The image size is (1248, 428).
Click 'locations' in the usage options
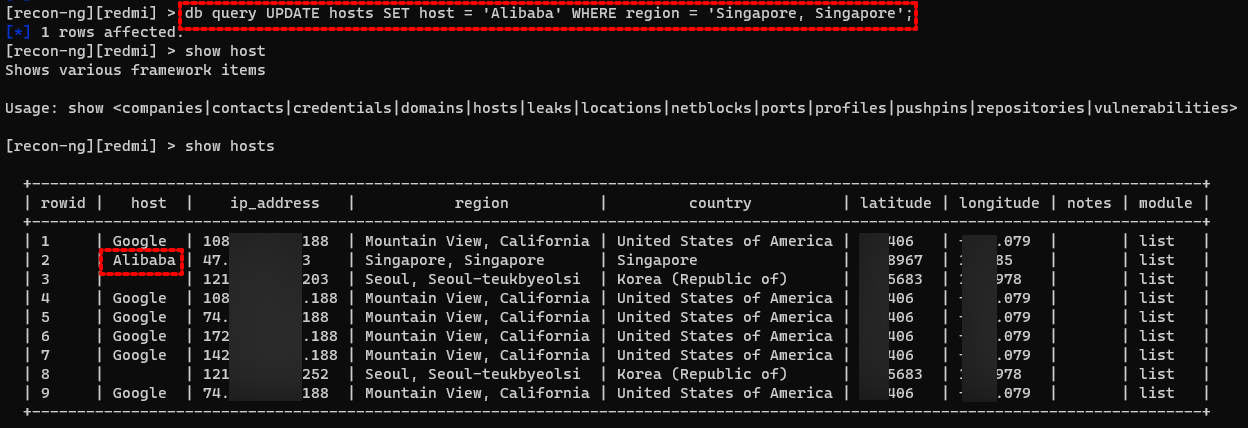point(621,108)
